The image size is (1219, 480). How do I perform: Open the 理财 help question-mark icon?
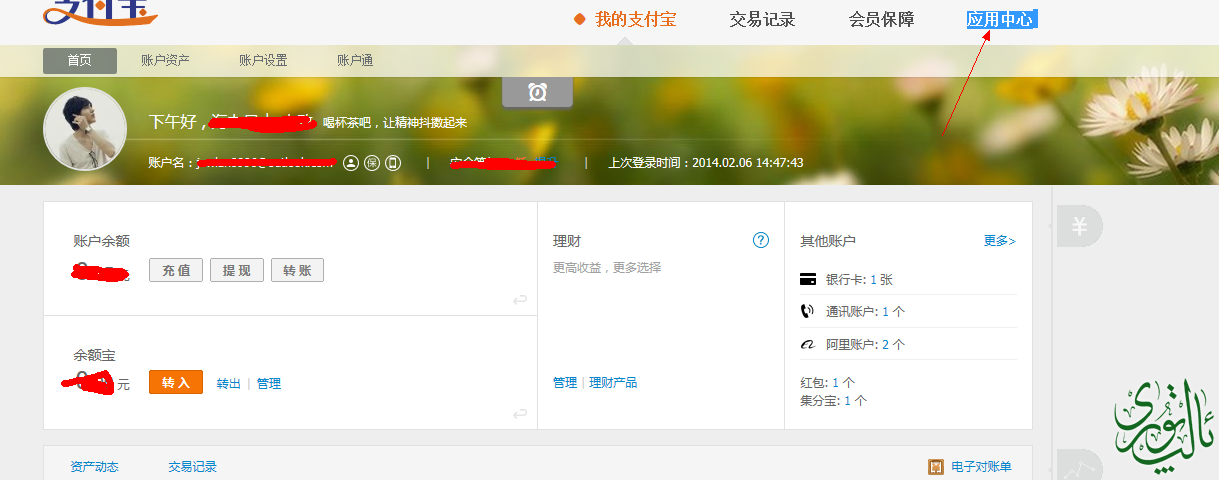(761, 240)
